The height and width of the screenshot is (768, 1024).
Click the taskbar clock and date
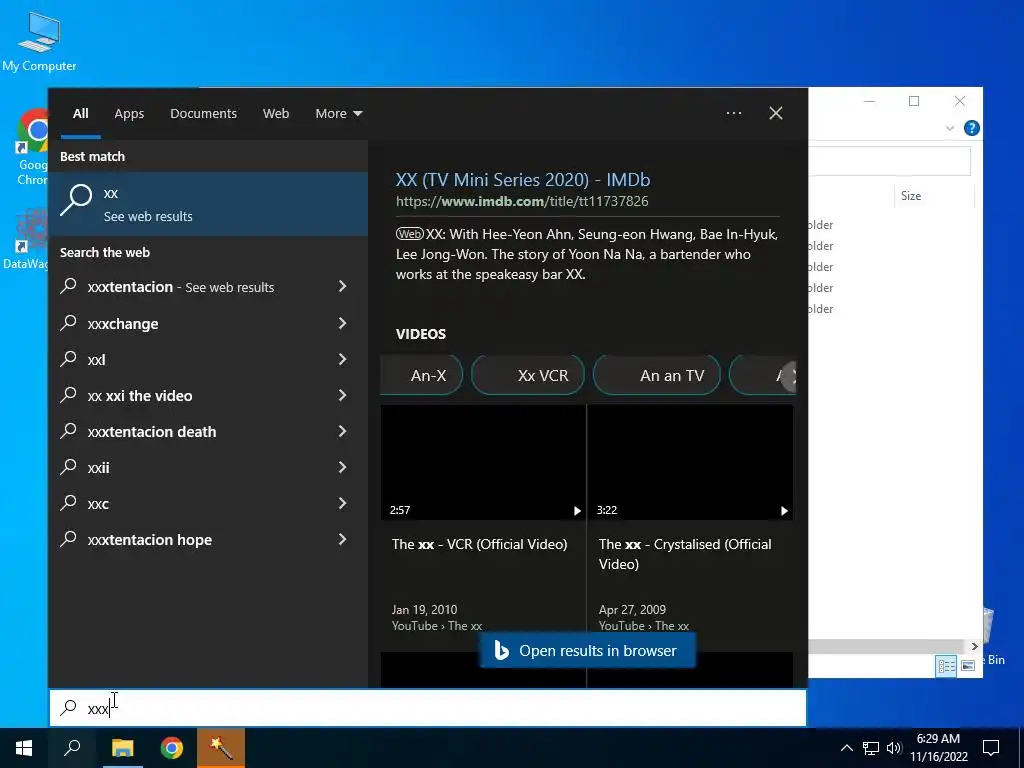click(938, 748)
